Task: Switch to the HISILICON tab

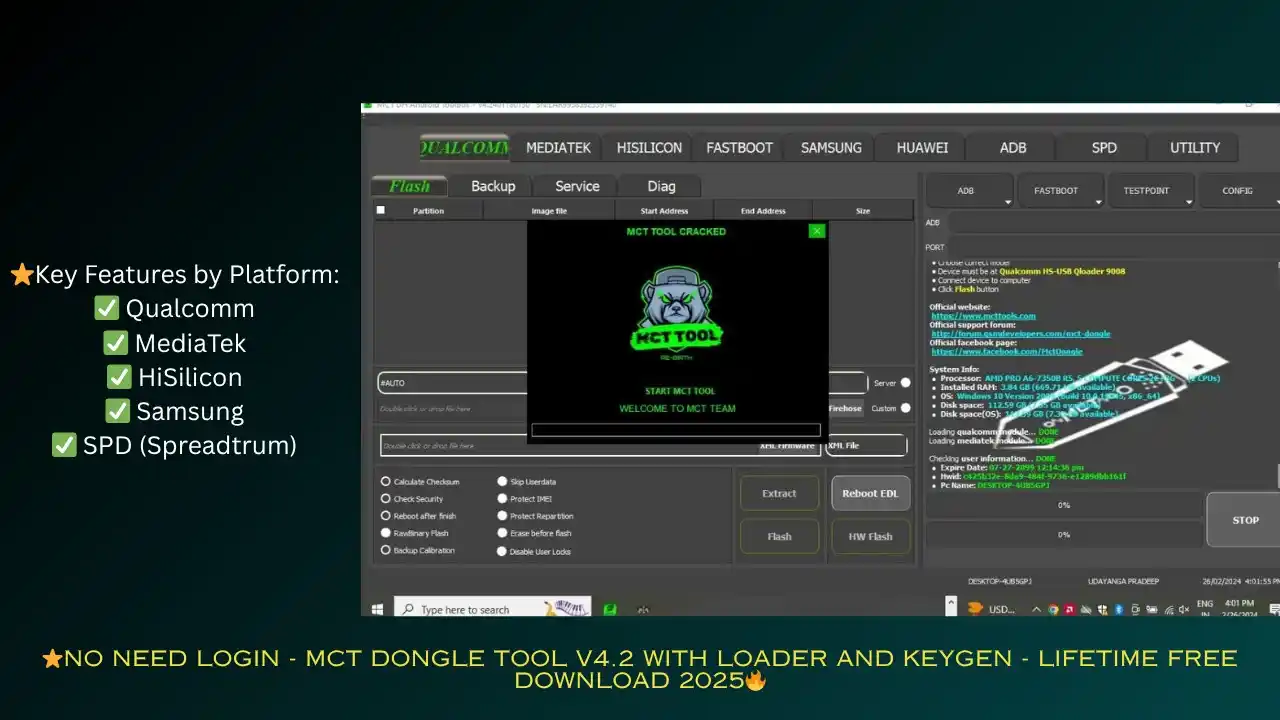Action: click(x=649, y=148)
